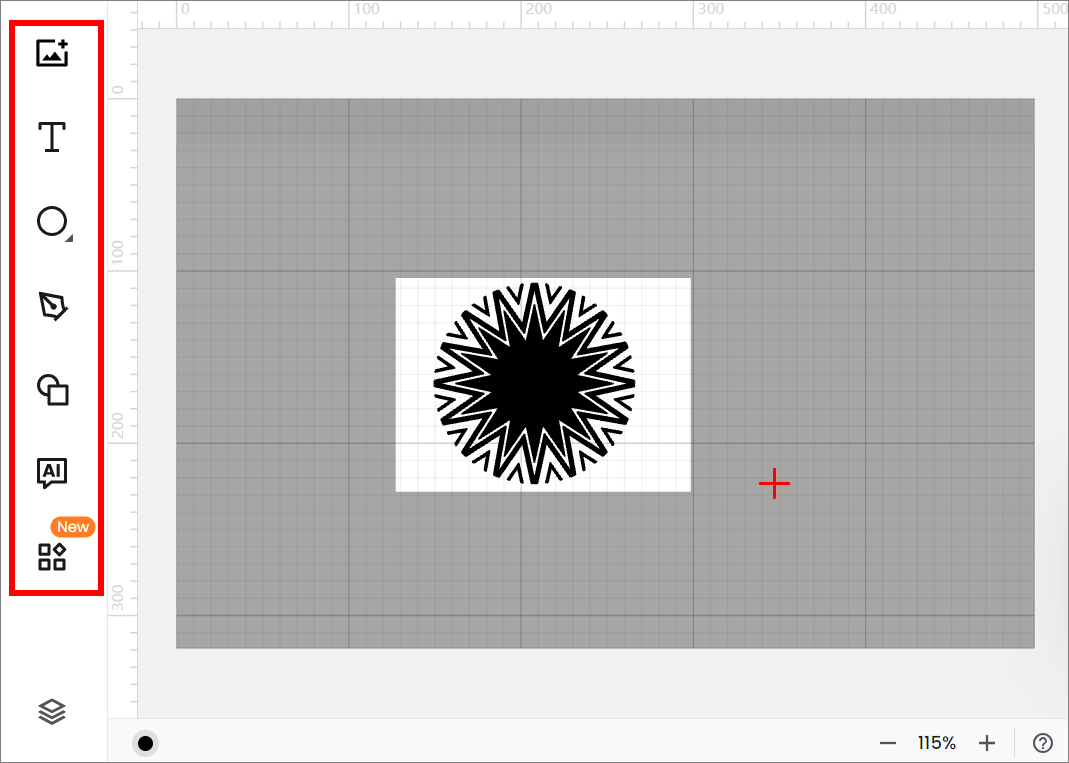Open the combine shapes tool

(52, 390)
